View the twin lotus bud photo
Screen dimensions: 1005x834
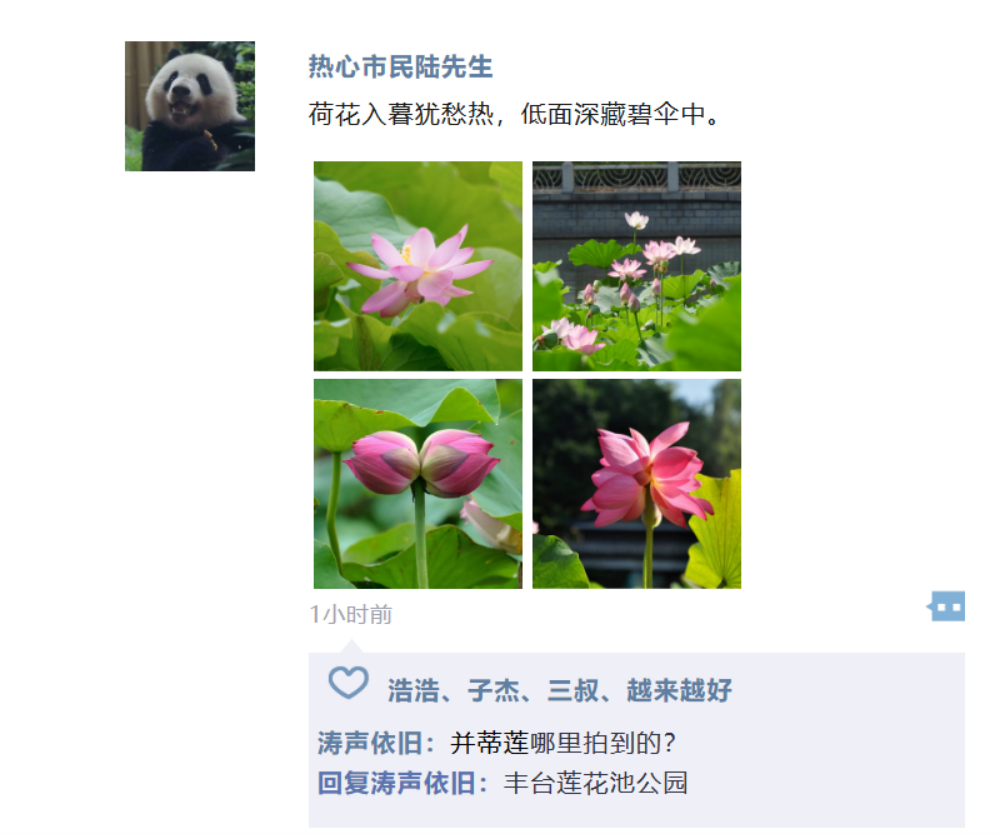pyautogui.click(x=418, y=484)
